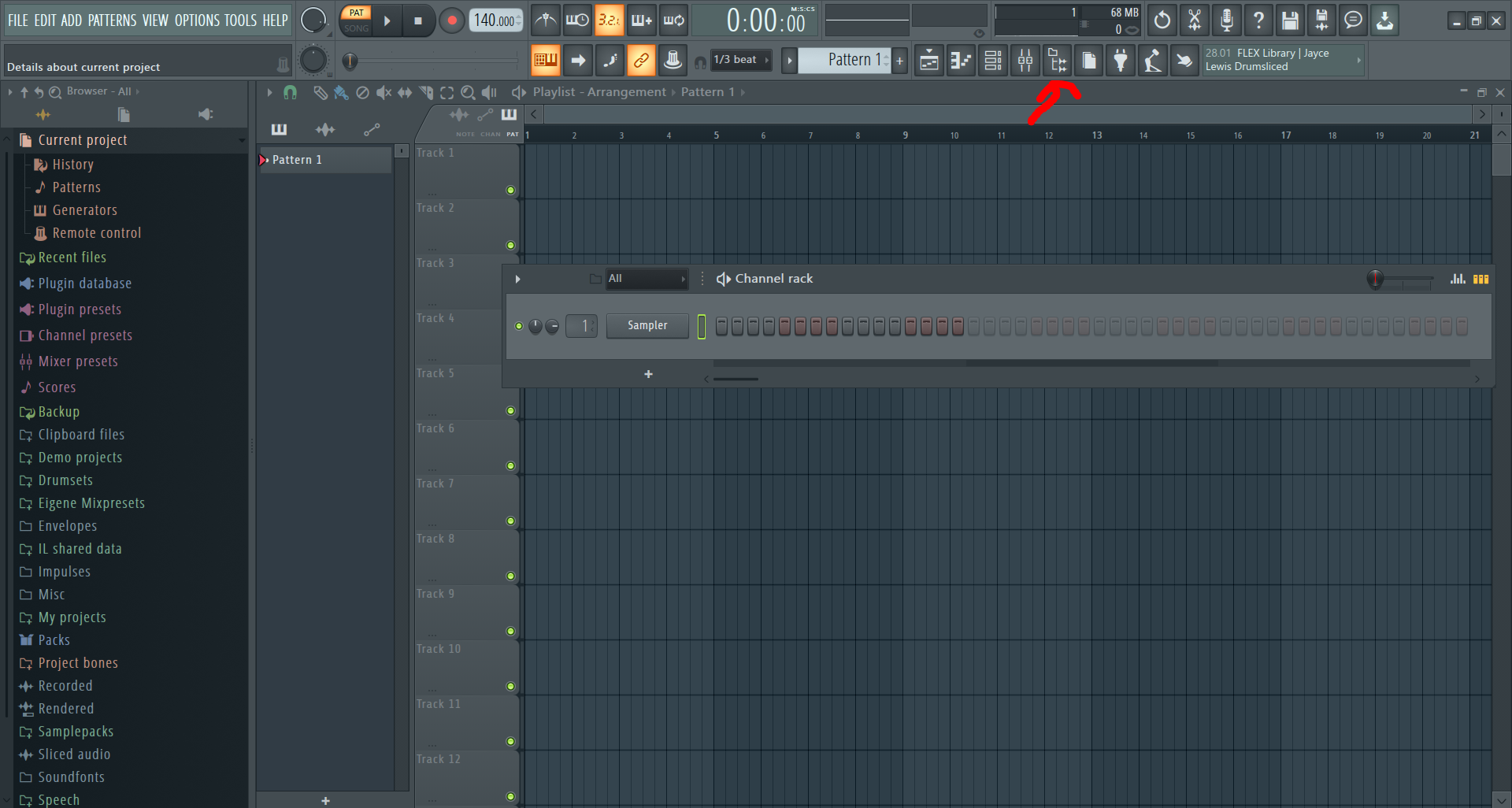Viewport: 1512px width, 808px height.
Task: Open the Mixer from the toolbar
Action: (x=1025, y=60)
